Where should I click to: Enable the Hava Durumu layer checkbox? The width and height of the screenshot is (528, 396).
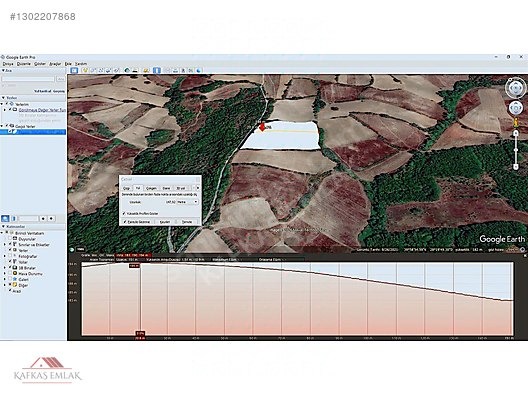(10, 273)
